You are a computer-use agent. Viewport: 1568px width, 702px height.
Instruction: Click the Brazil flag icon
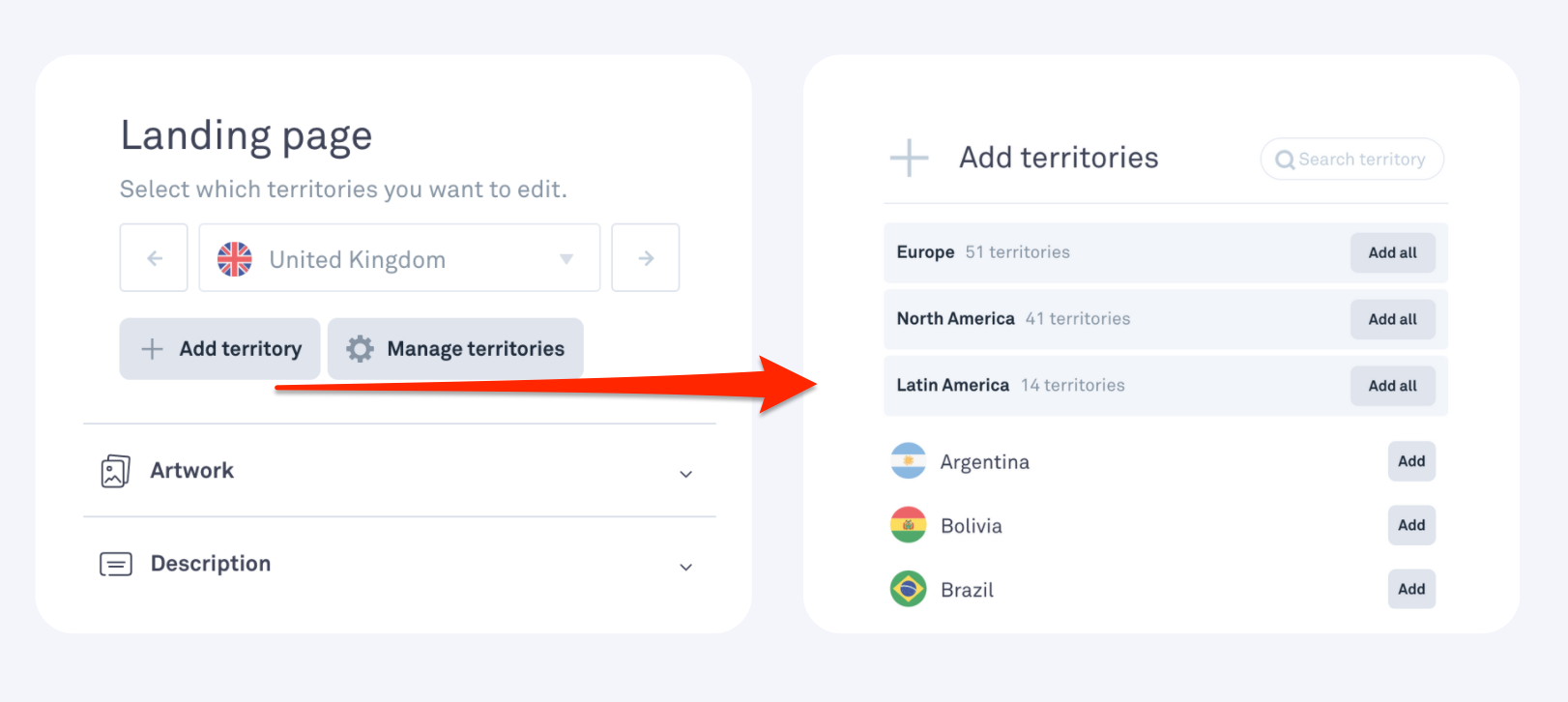pos(909,589)
